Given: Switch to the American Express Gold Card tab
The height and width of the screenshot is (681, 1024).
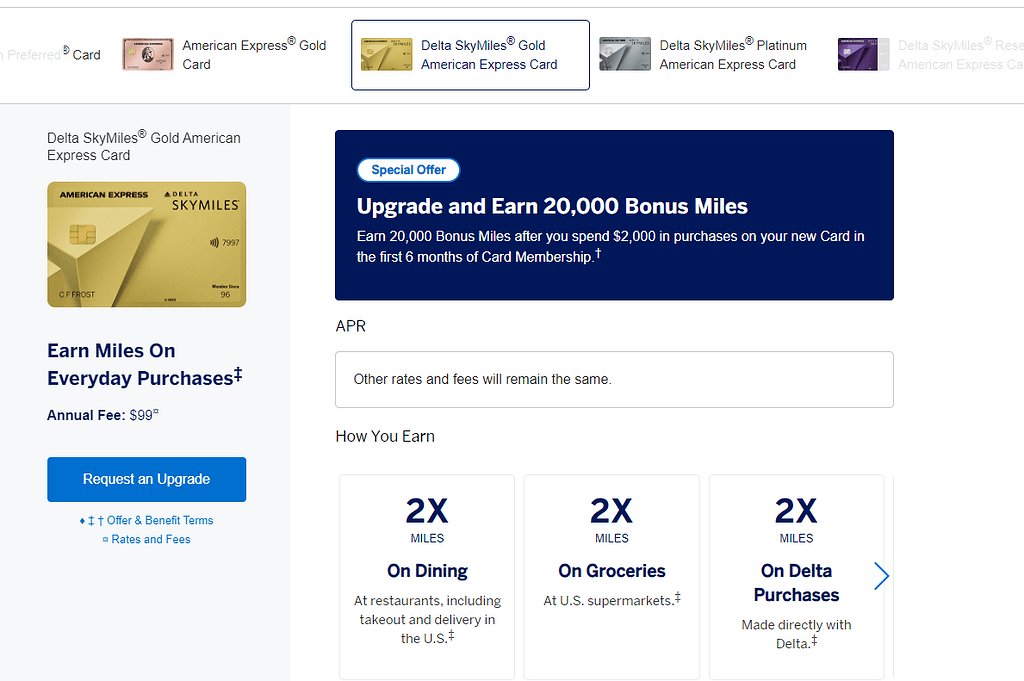Looking at the screenshot, I should point(252,54).
